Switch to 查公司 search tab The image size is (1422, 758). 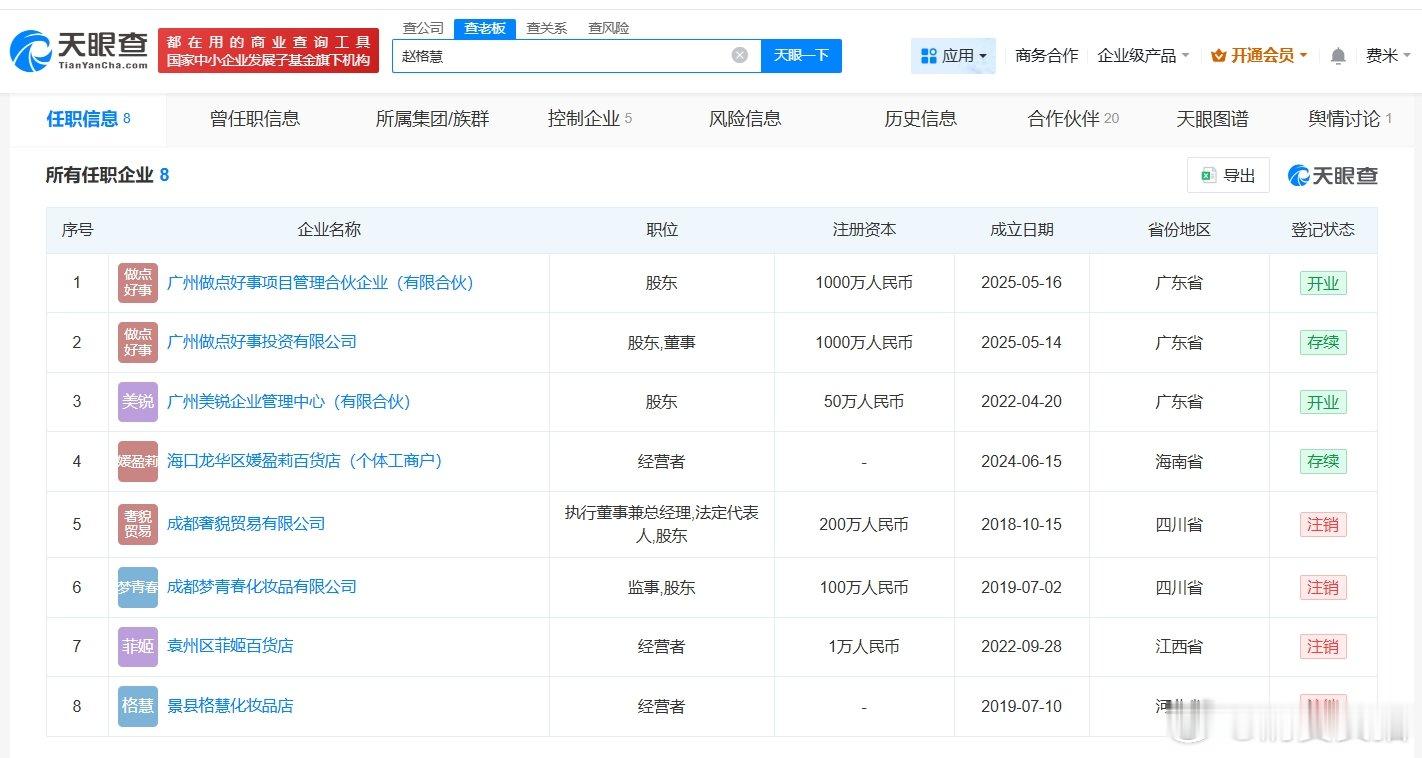(423, 28)
